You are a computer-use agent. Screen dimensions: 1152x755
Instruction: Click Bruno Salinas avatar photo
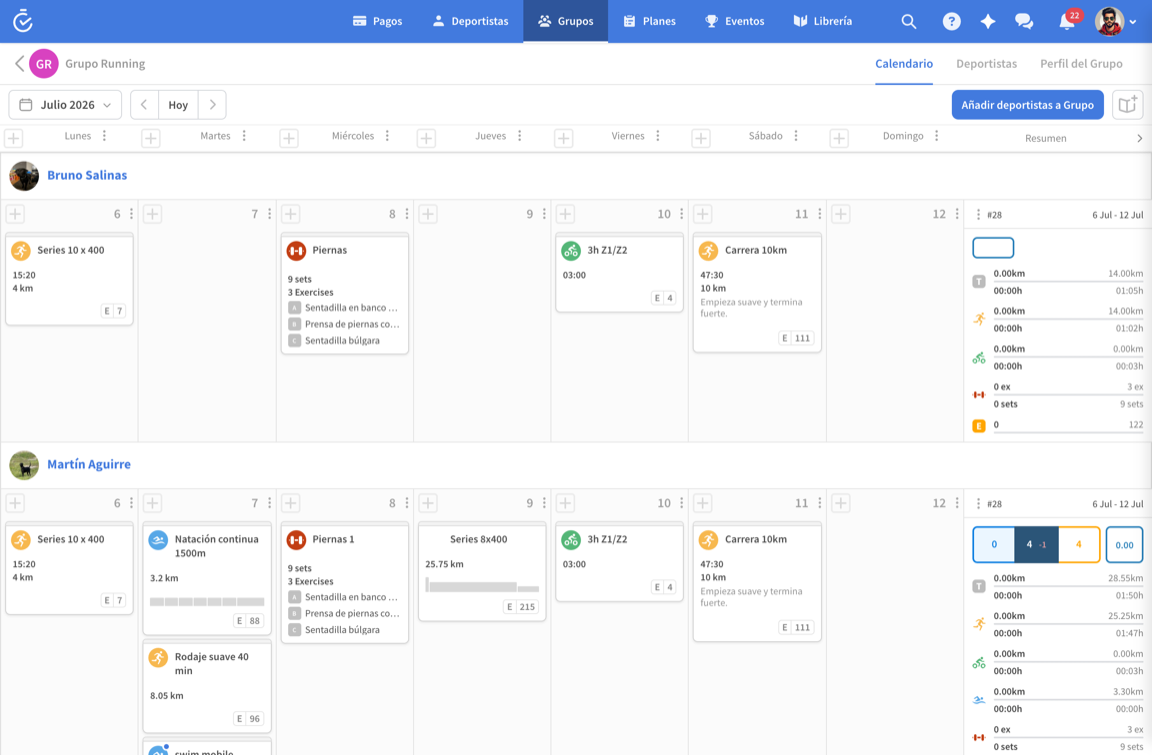[x=24, y=176]
